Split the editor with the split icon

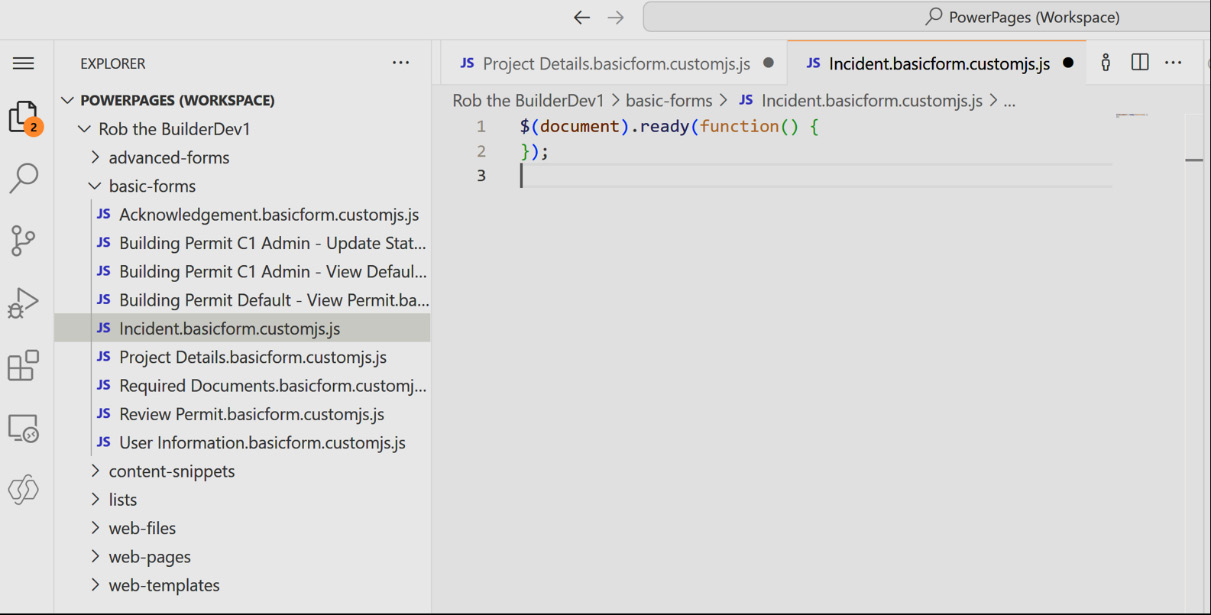[x=1140, y=62]
